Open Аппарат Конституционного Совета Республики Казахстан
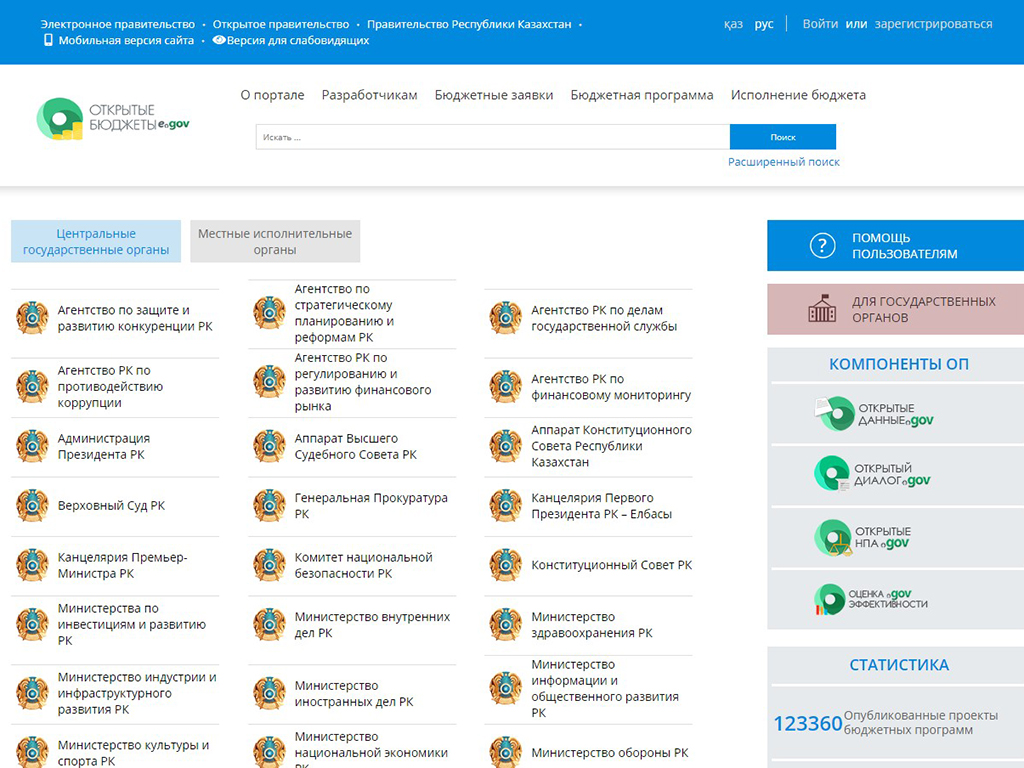The width and height of the screenshot is (1024, 768). [x=611, y=446]
